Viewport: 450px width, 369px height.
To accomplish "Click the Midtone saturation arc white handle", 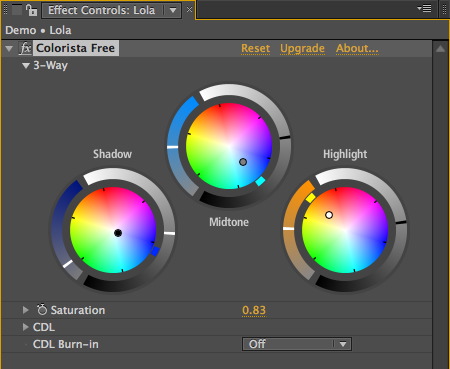I will pos(172,147).
